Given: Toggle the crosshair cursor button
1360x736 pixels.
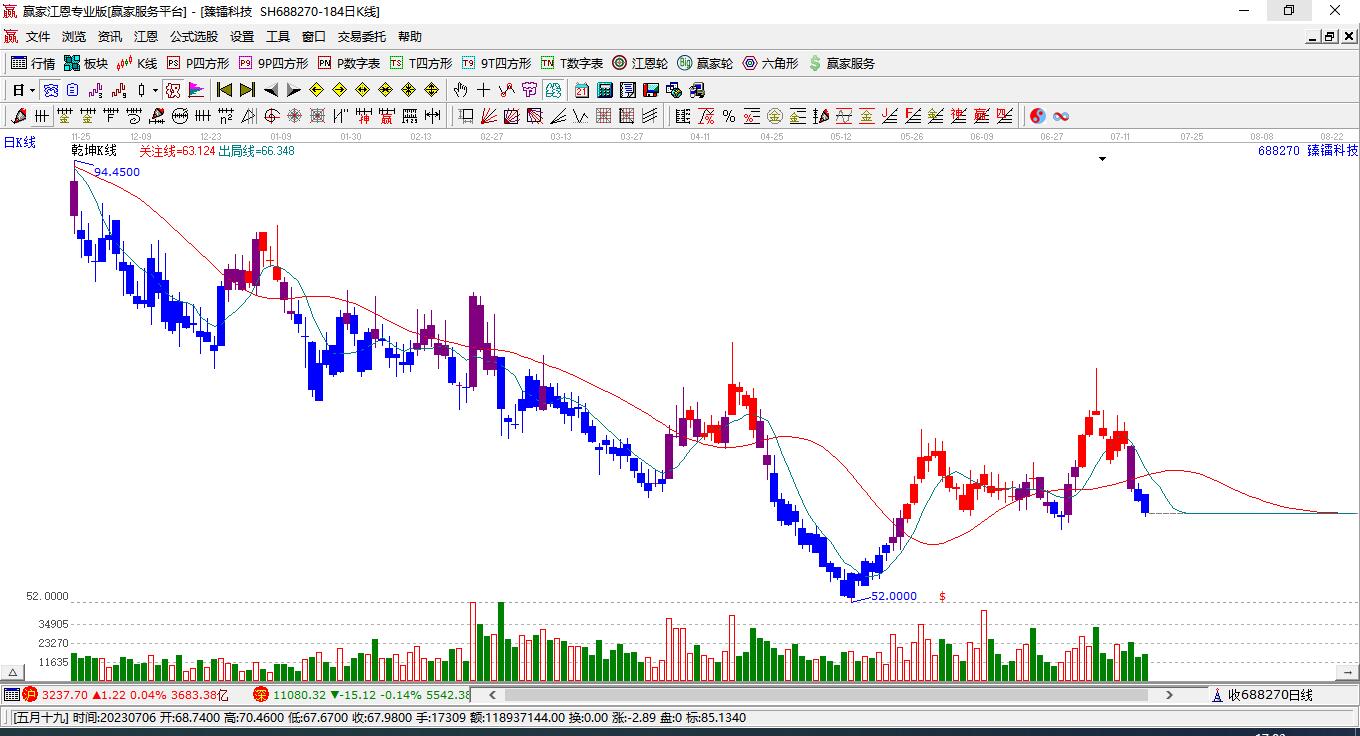Looking at the screenshot, I should click(x=483, y=90).
